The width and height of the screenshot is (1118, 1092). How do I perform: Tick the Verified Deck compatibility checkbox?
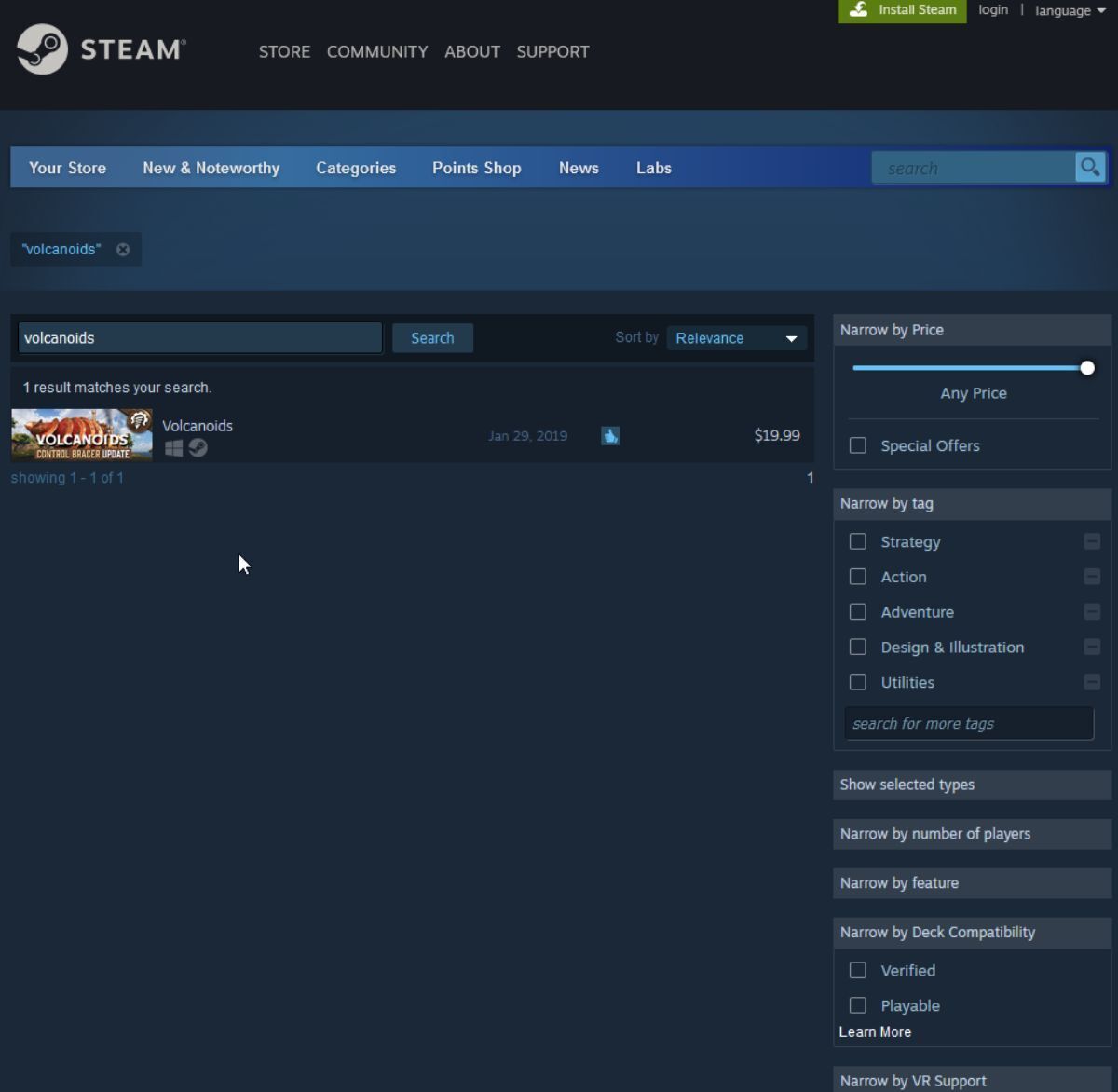858,971
